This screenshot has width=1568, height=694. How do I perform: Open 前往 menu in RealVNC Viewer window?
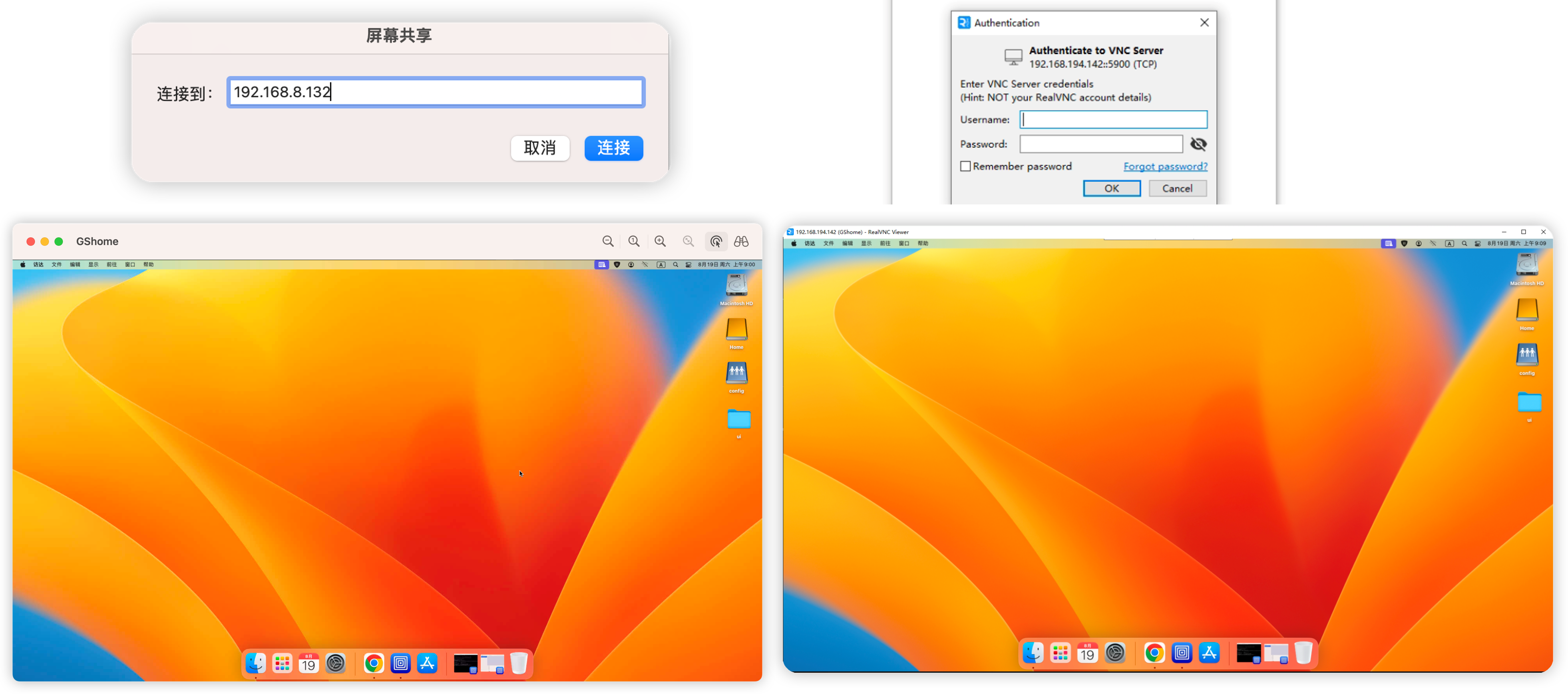(885, 243)
